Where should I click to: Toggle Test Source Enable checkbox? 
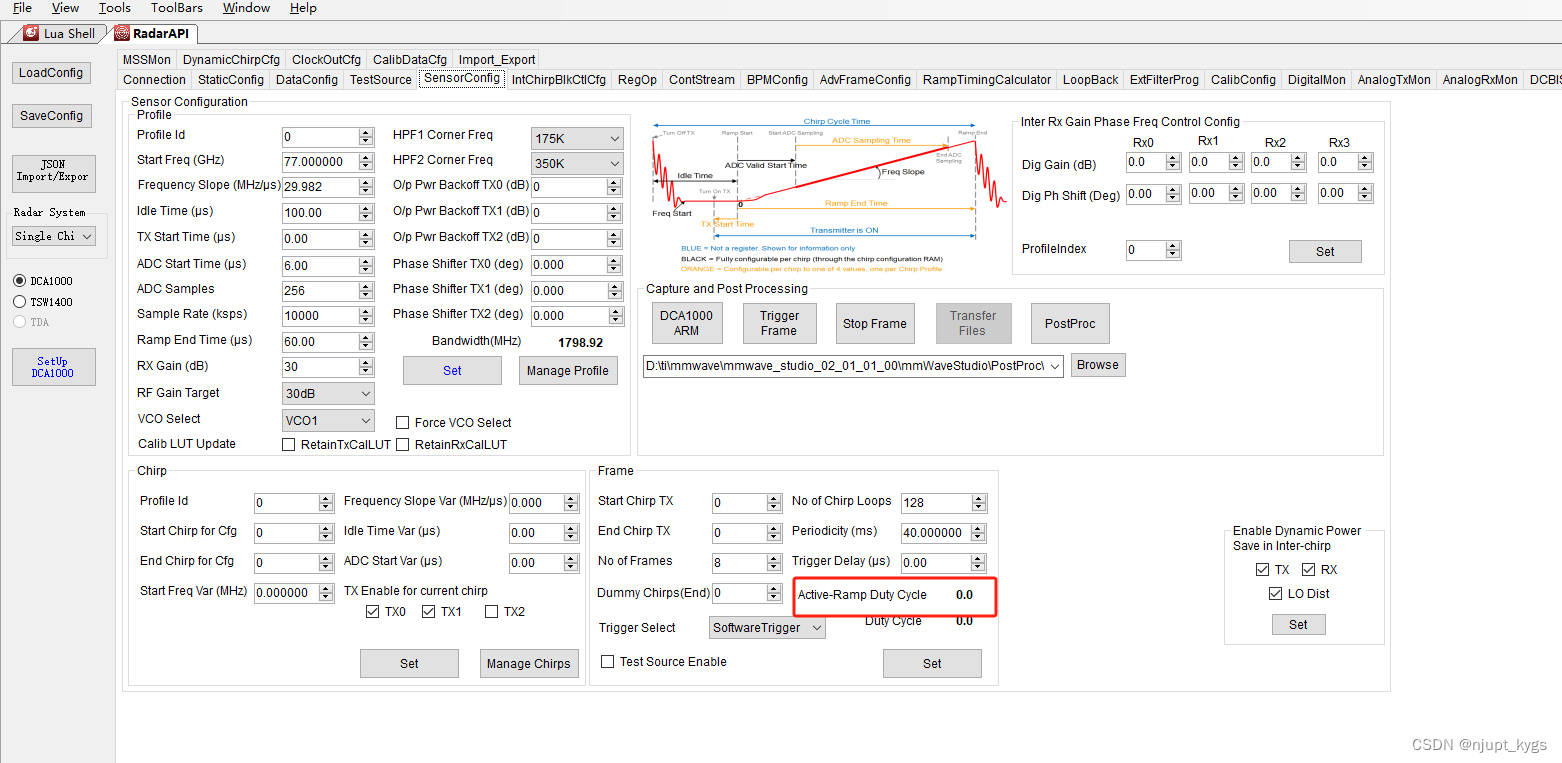pos(607,662)
